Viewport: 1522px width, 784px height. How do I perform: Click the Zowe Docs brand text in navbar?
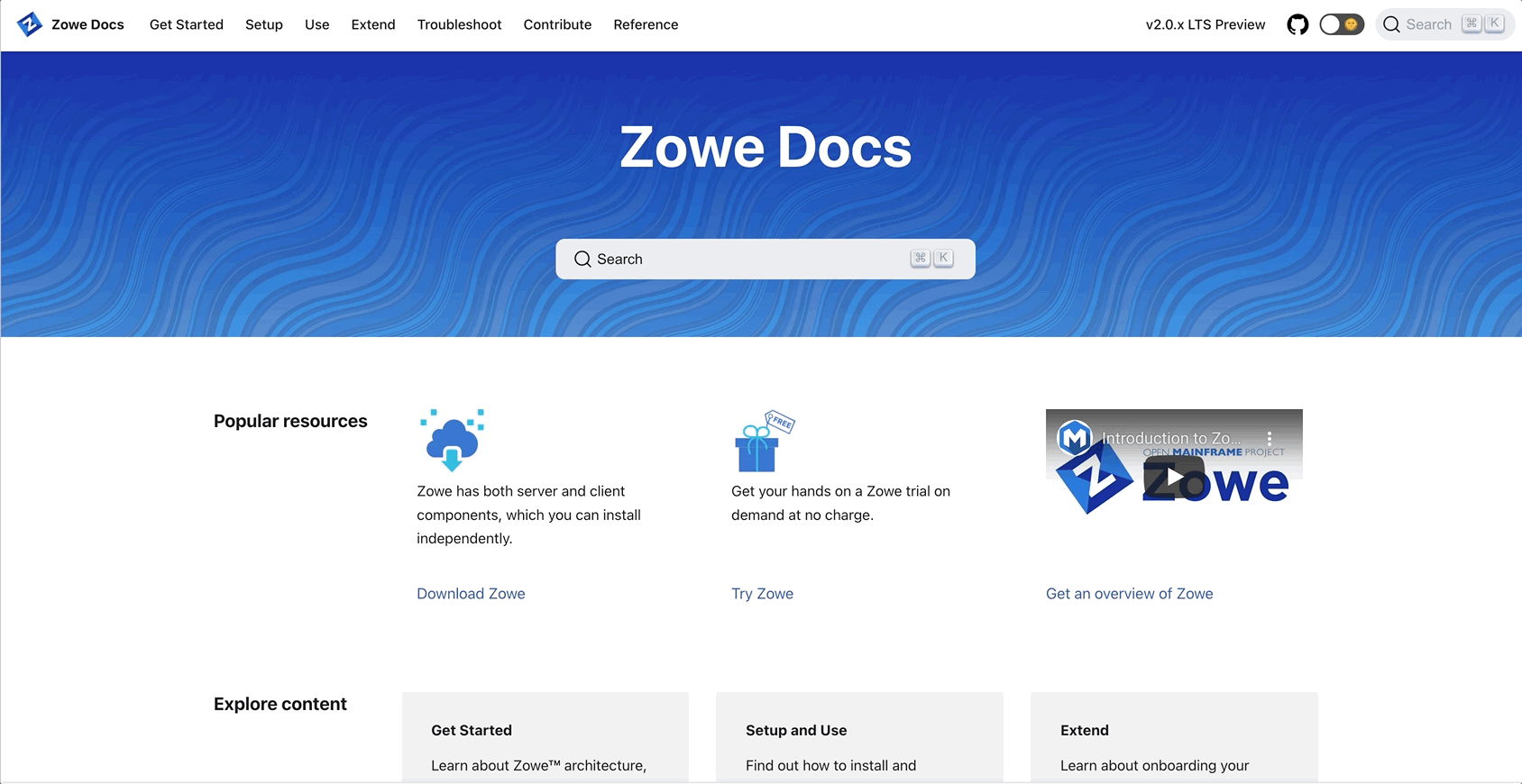(x=87, y=24)
